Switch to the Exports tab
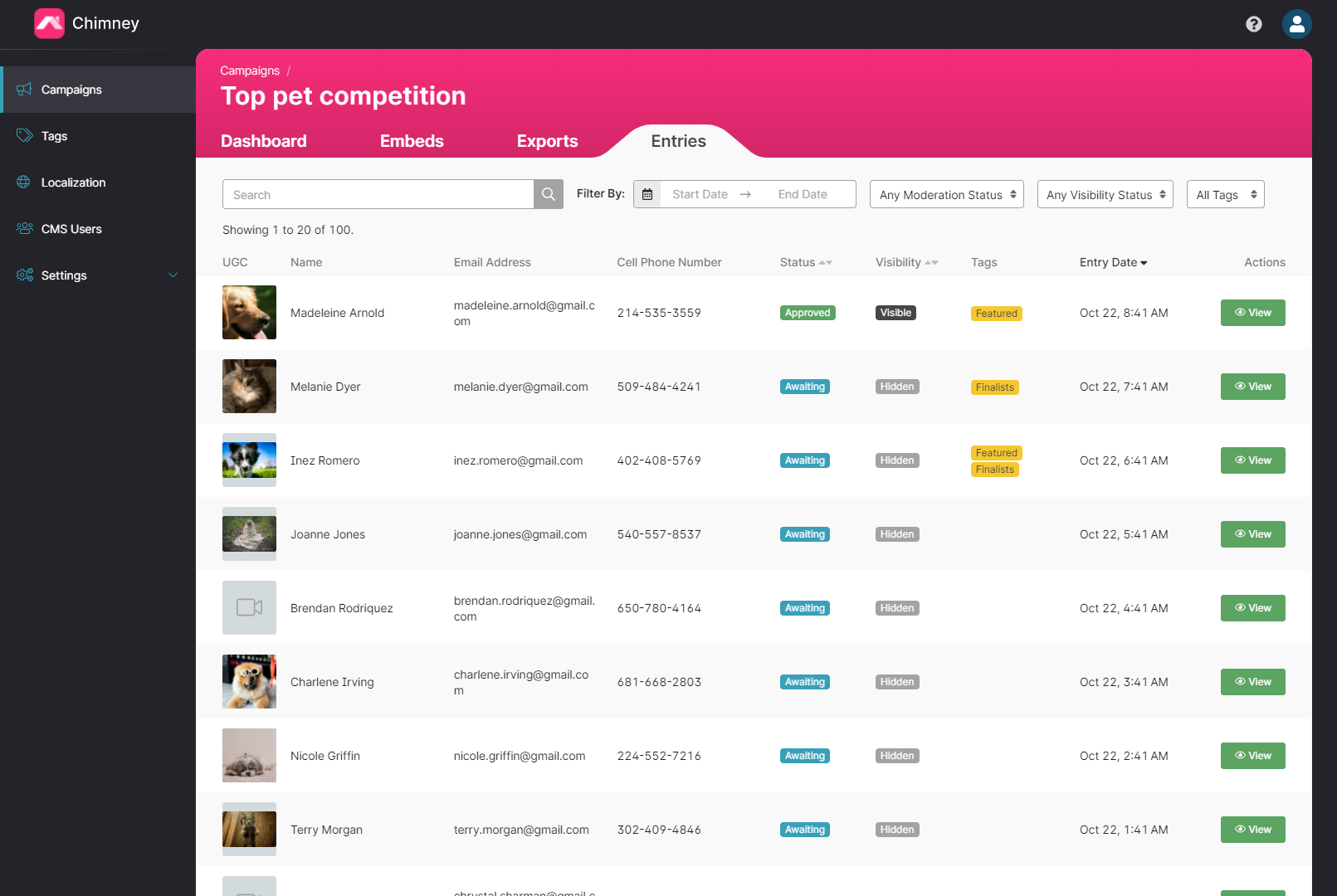1337x896 pixels. click(547, 141)
